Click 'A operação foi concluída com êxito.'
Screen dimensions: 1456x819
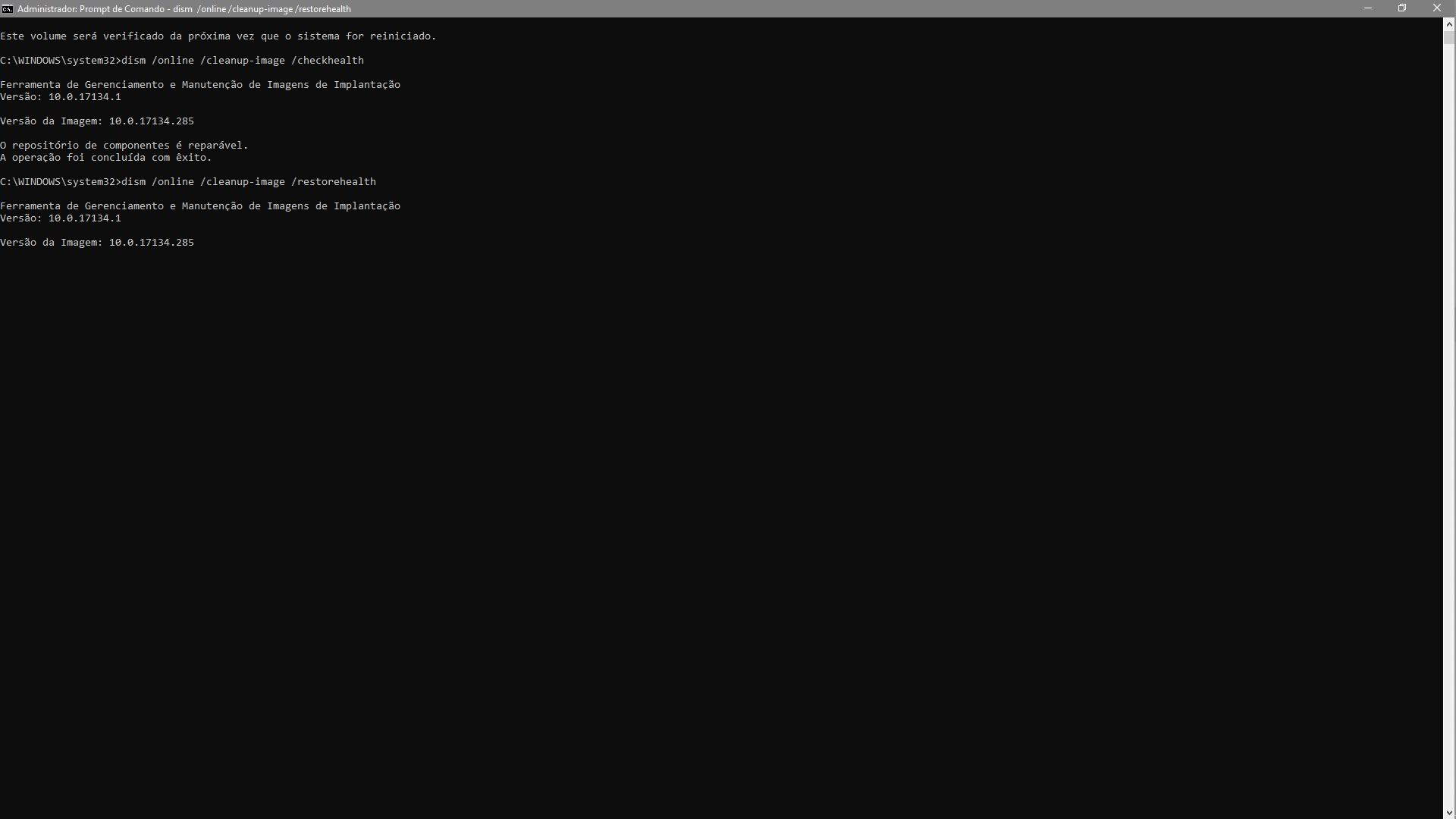(106, 158)
